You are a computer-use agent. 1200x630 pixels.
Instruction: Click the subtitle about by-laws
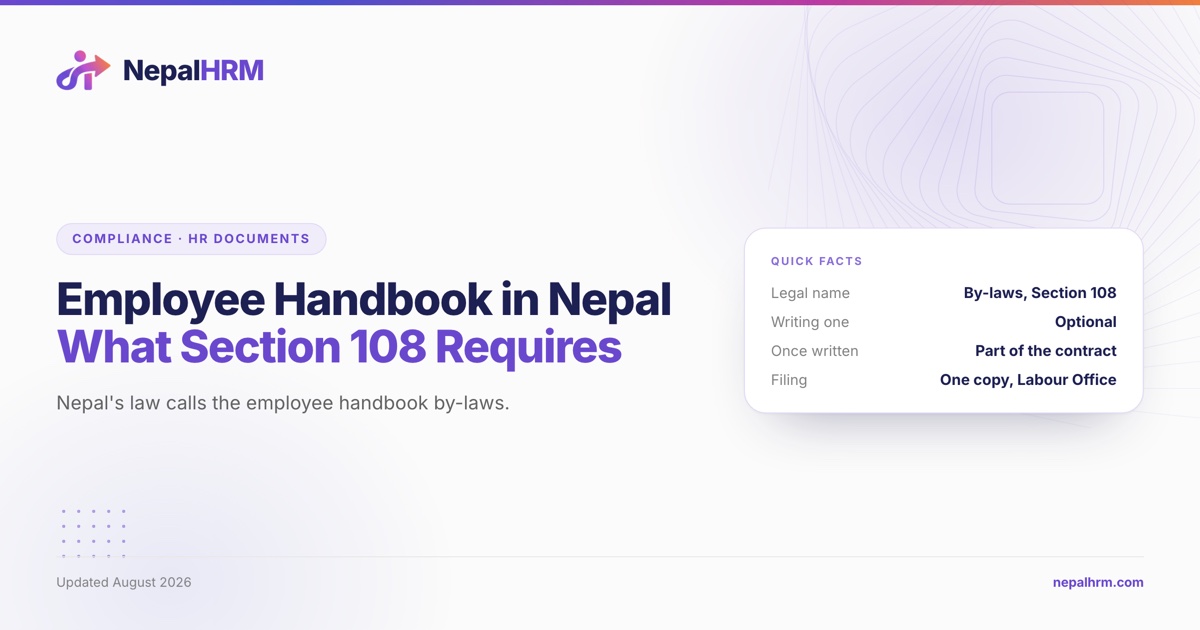(283, 404)
